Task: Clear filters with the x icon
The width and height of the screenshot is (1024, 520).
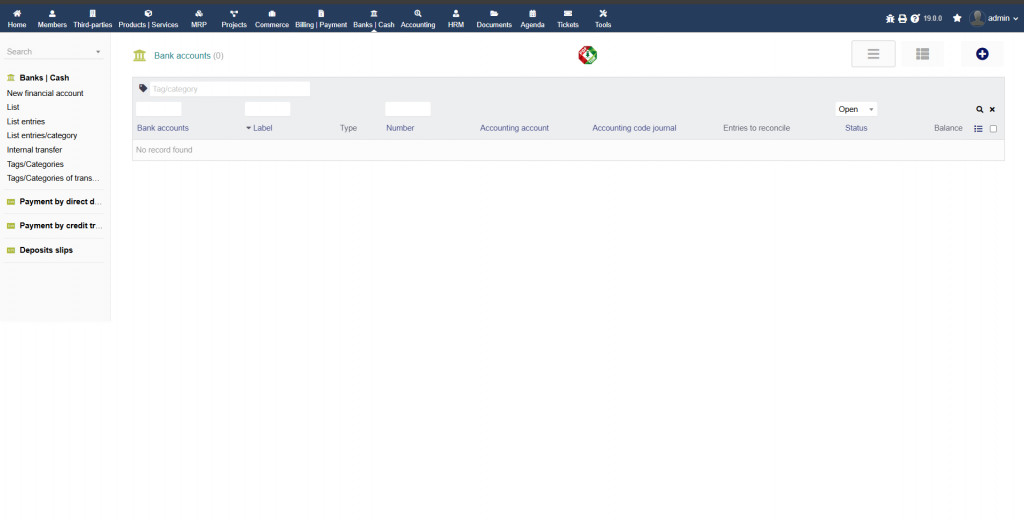Action: tap(992, 110)
